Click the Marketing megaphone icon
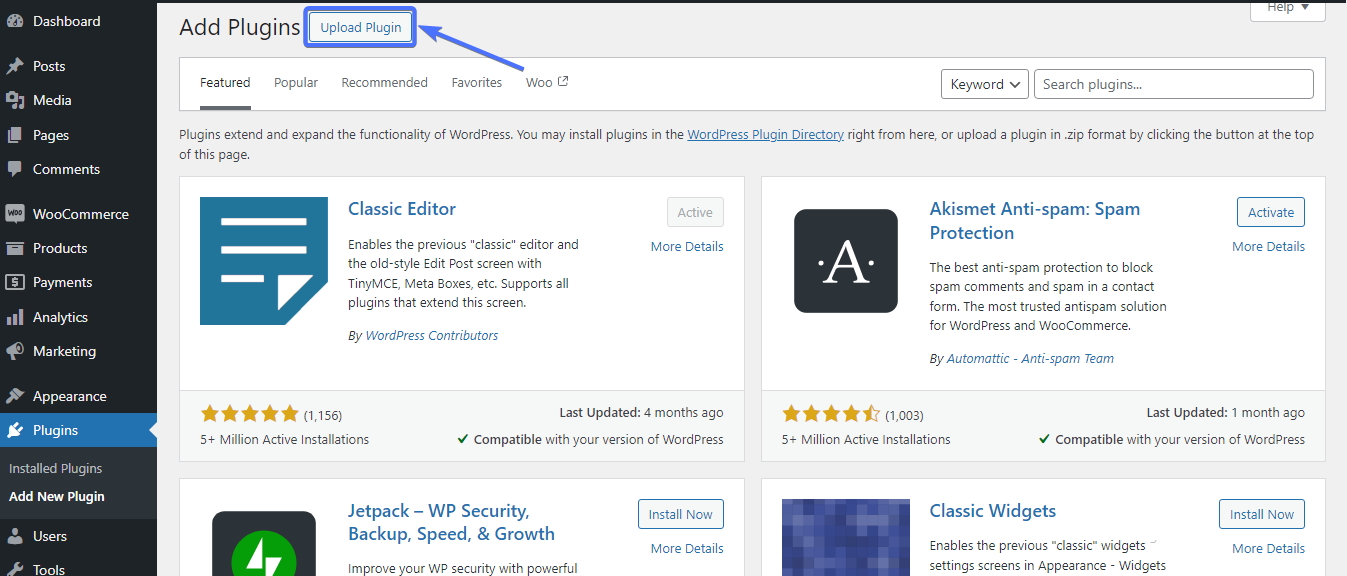 click(x=15, y=351)
